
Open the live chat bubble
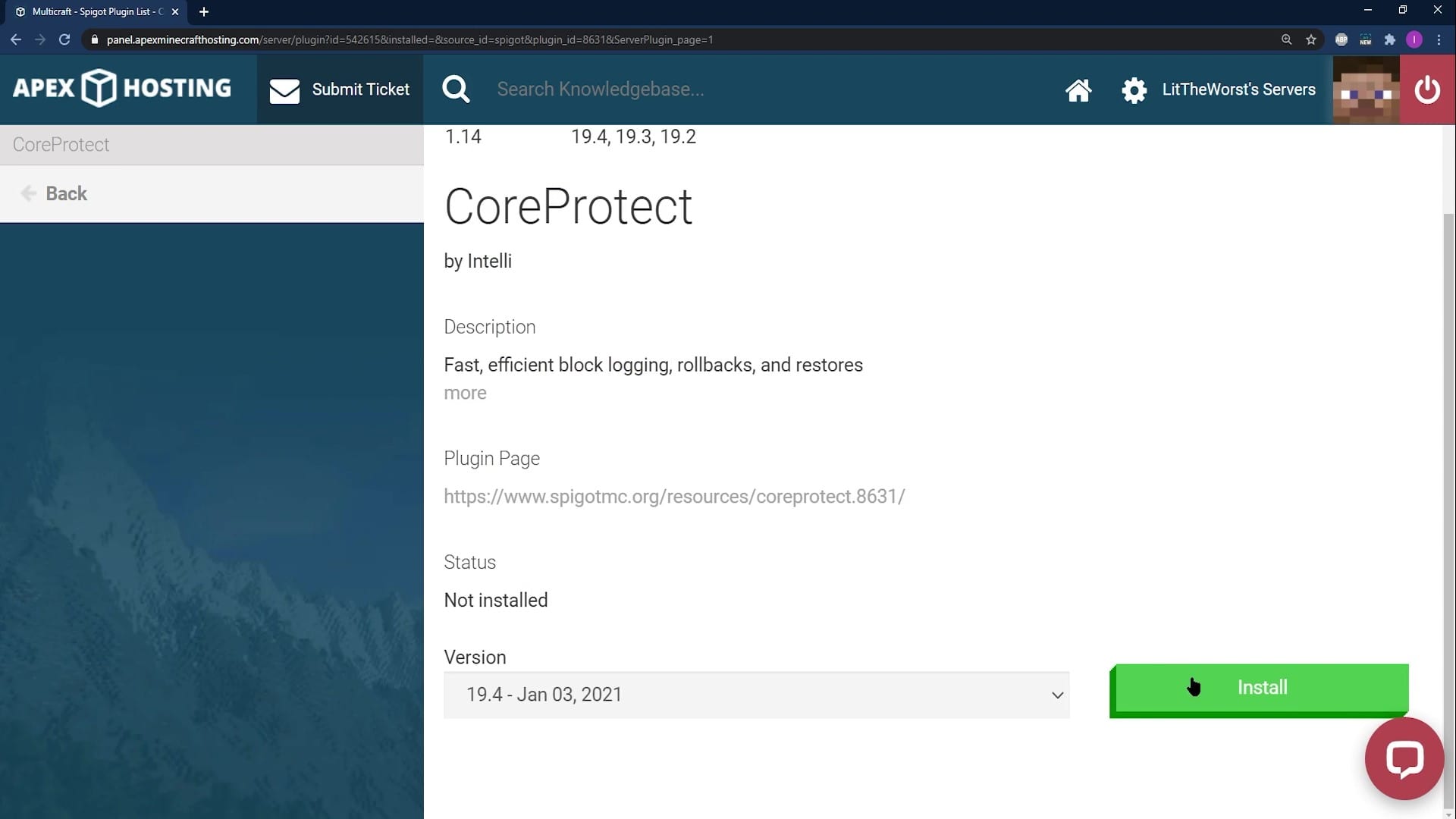click(x=1404, y=758)
